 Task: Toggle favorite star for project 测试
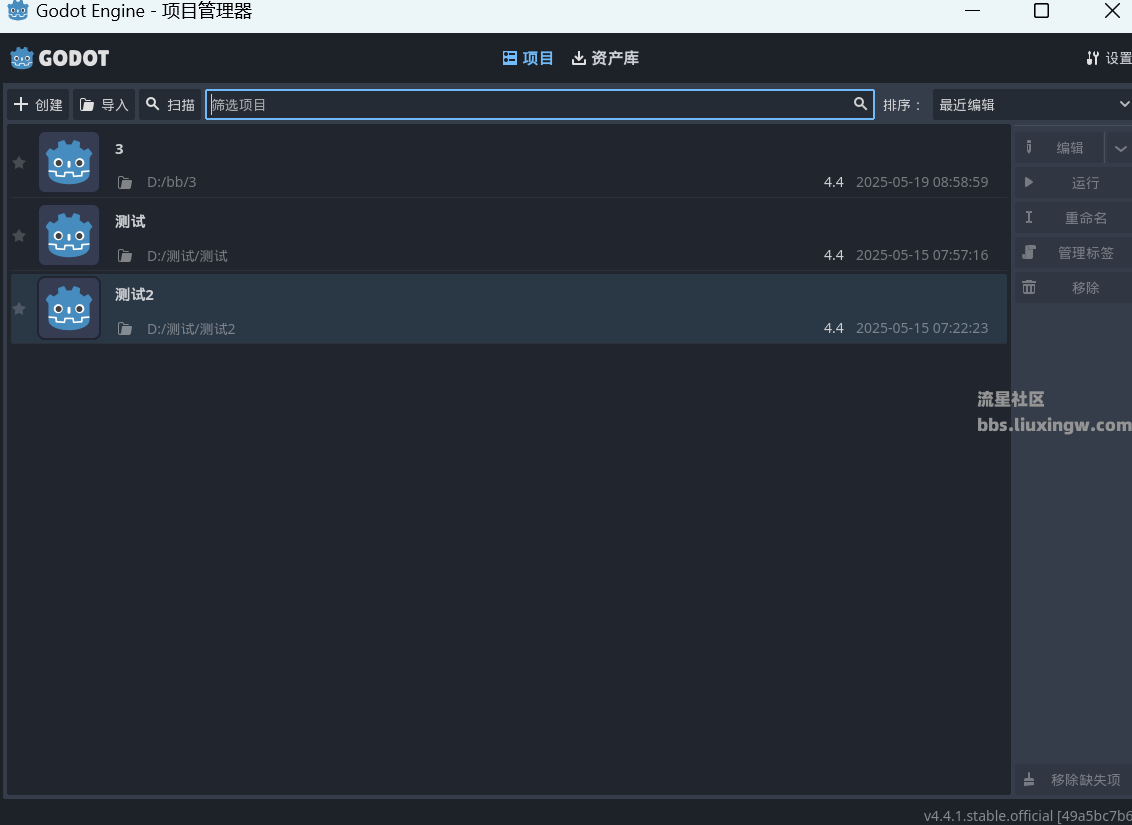[x=19, y=235]
